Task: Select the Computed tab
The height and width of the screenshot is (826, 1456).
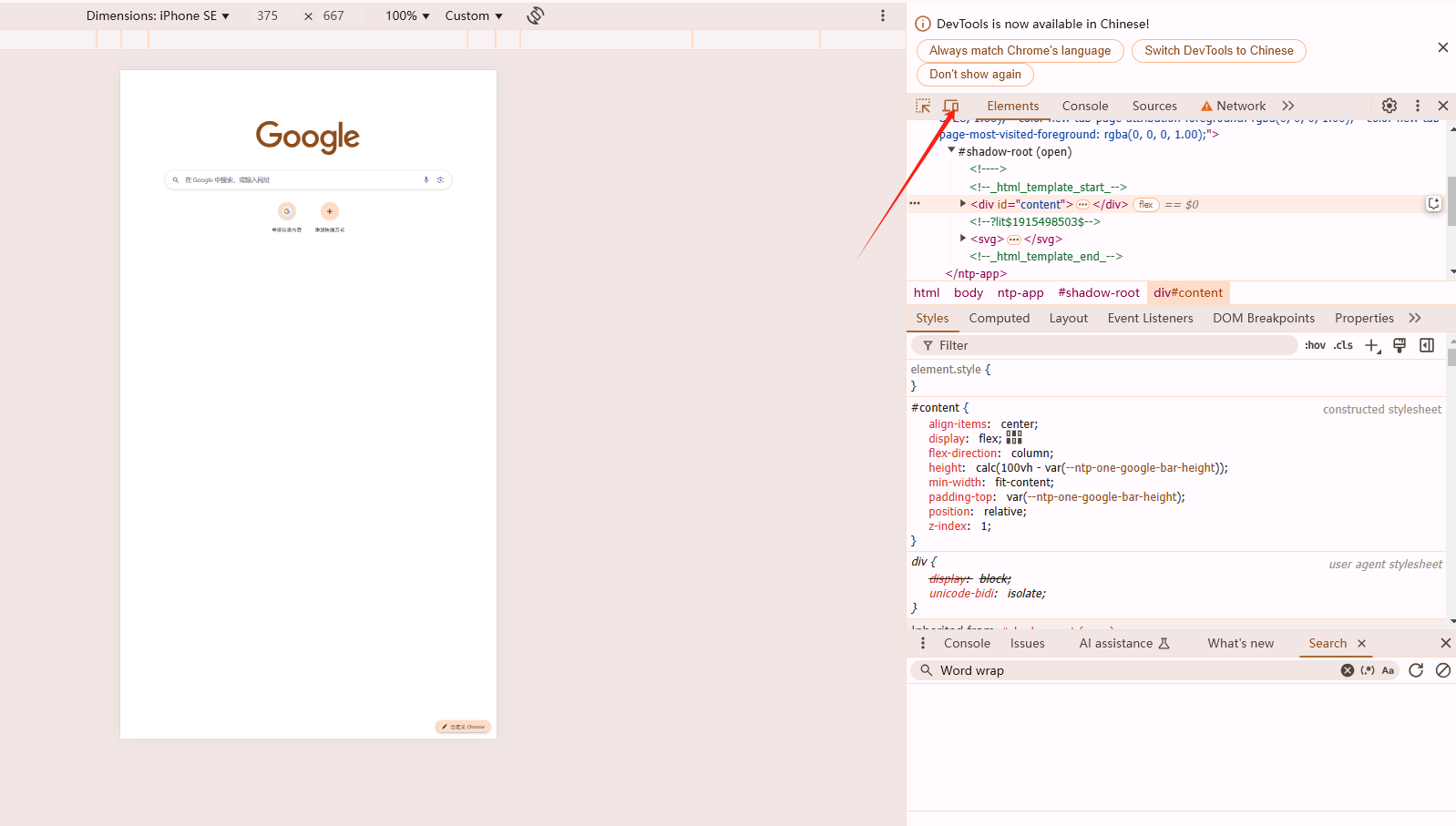Action: (999, 318)
